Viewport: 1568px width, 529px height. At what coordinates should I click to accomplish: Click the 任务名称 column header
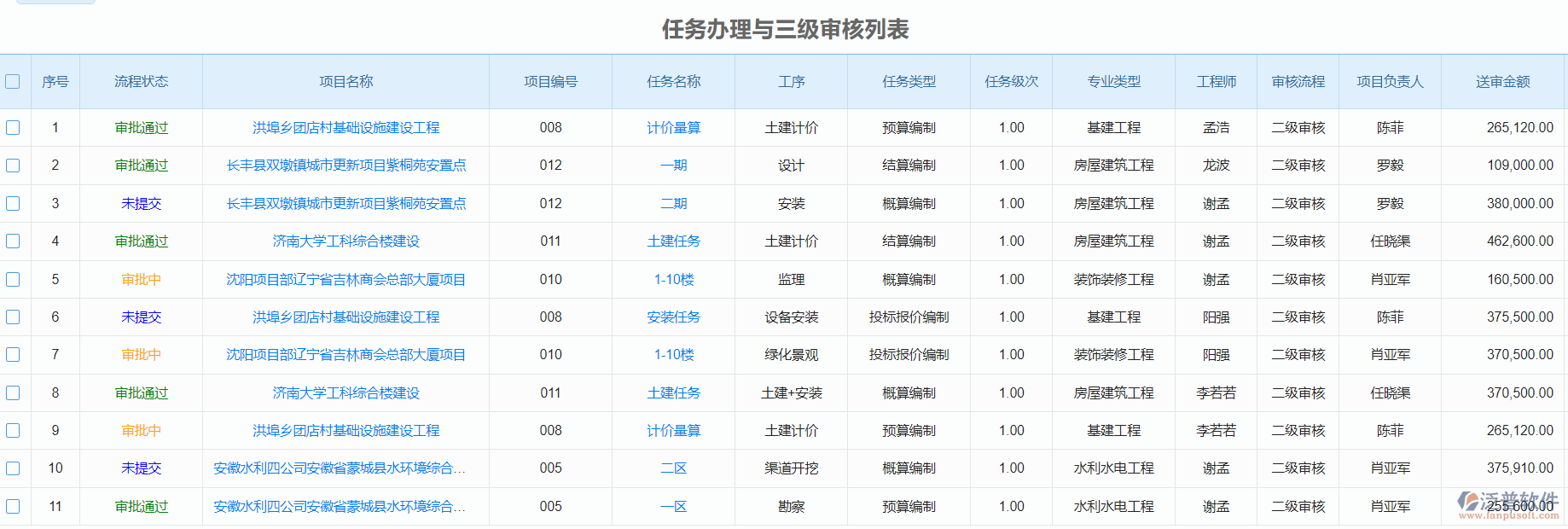coord(674,82)
